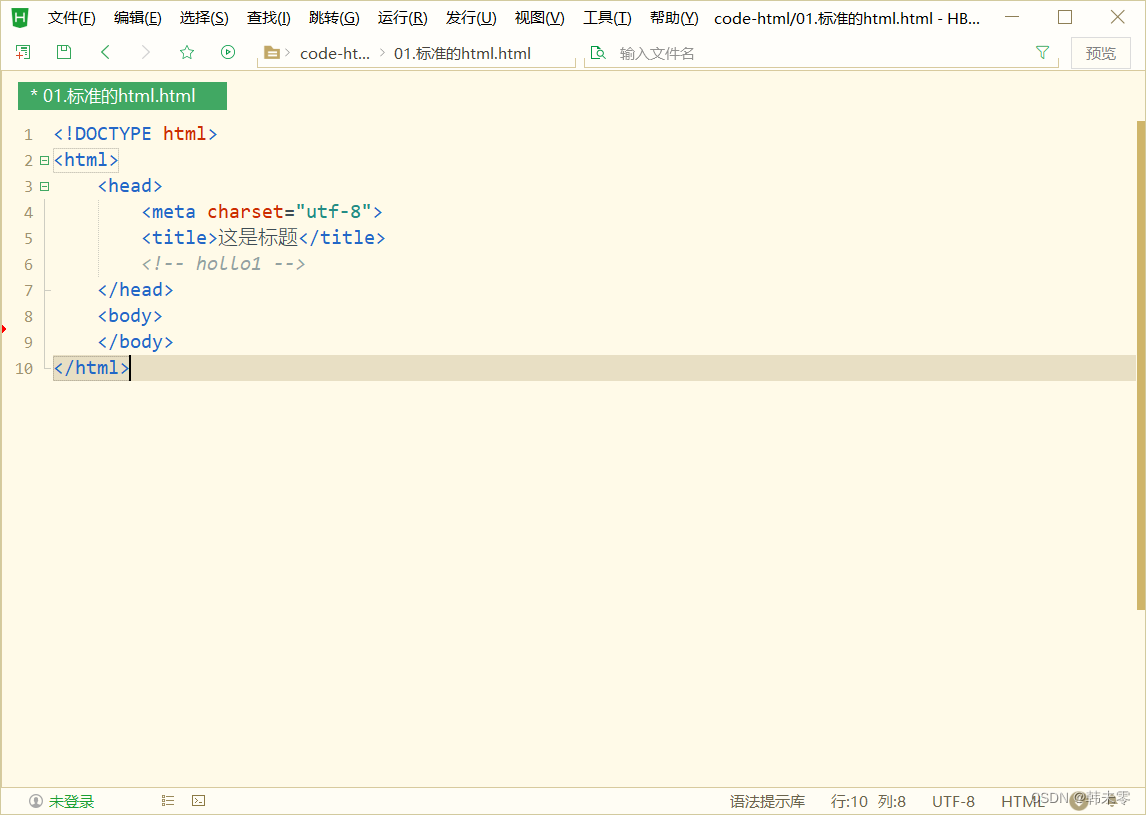Screen dimensions: 1146x815
Task: Select the 01.标准的html.html editor tab
Action: click(122, 95)
